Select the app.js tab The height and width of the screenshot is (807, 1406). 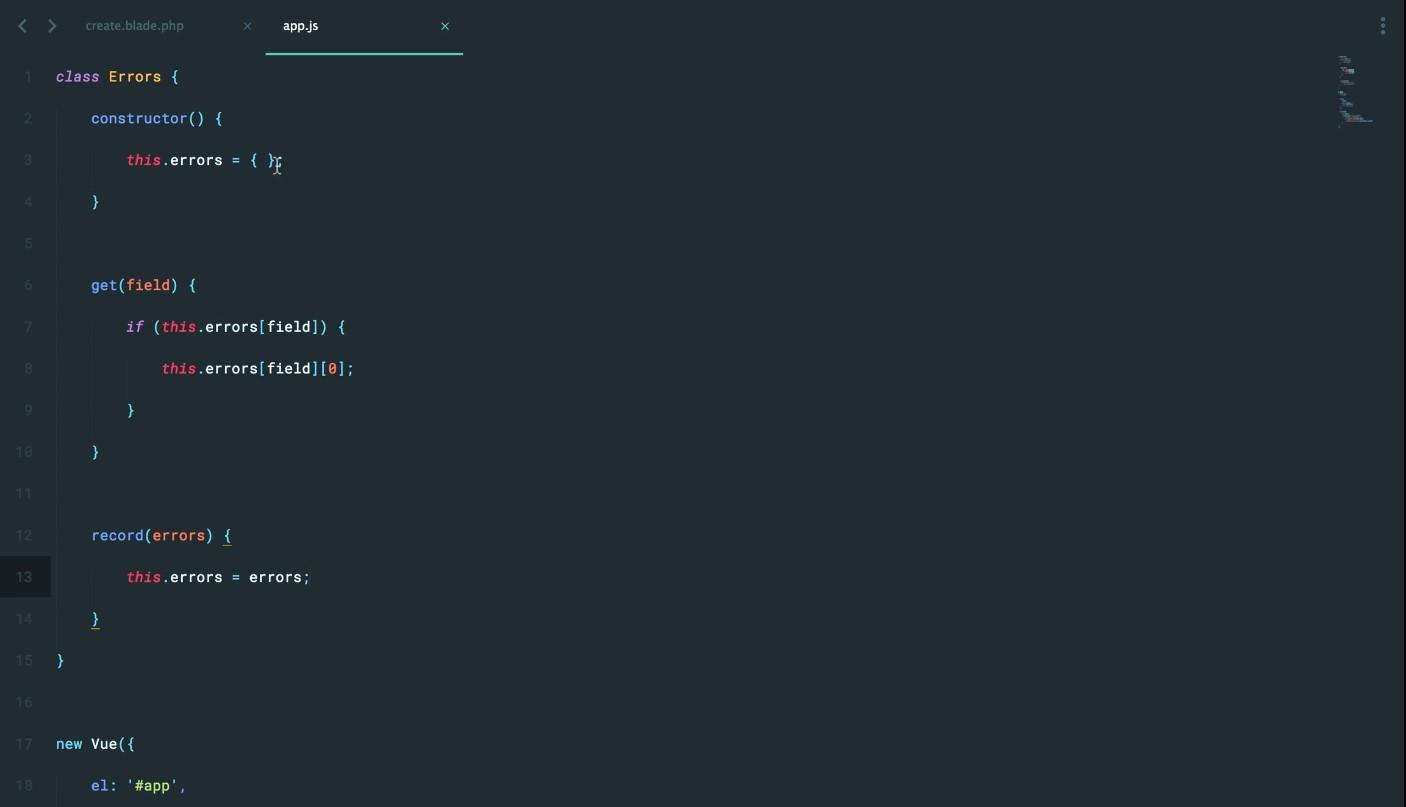[x=301, y=26]
